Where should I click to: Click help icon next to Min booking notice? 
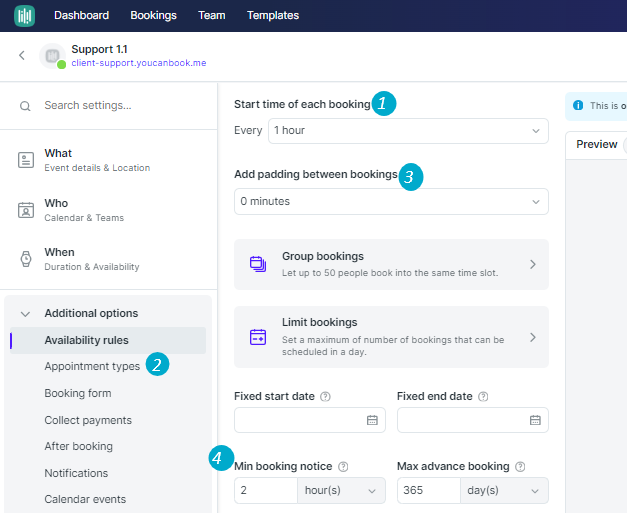click(343, 467)
